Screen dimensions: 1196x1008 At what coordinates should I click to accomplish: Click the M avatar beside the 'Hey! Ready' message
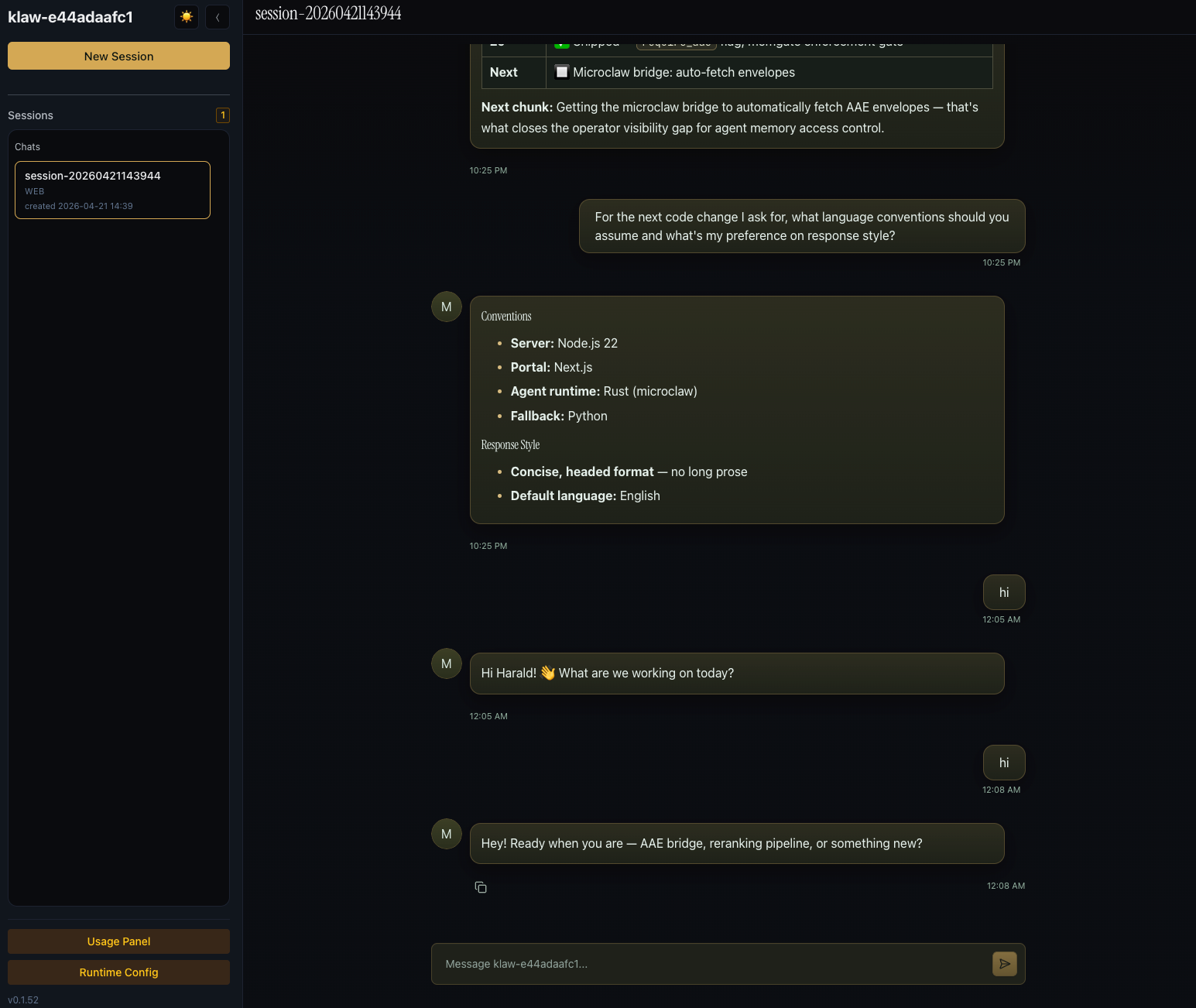coord(446,834)
